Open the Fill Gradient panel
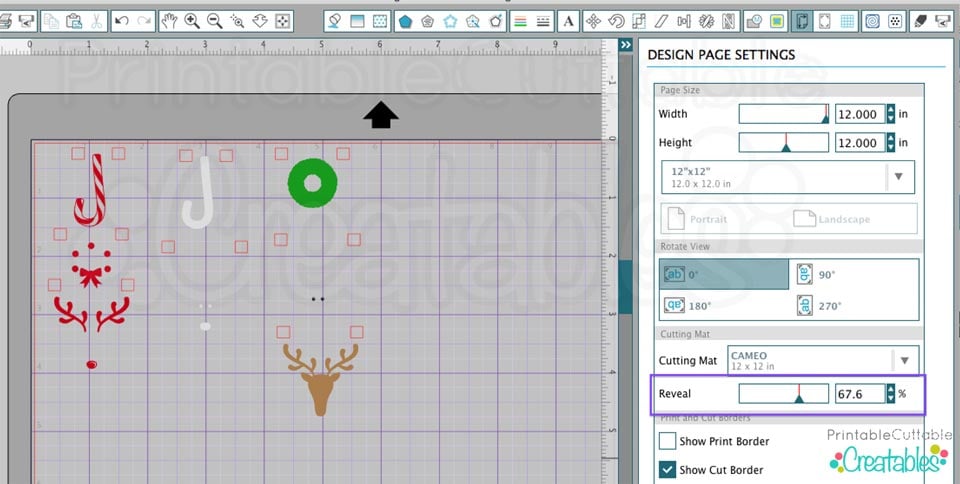Viewport: 960px width, 484px height. (x=357, y=21)
